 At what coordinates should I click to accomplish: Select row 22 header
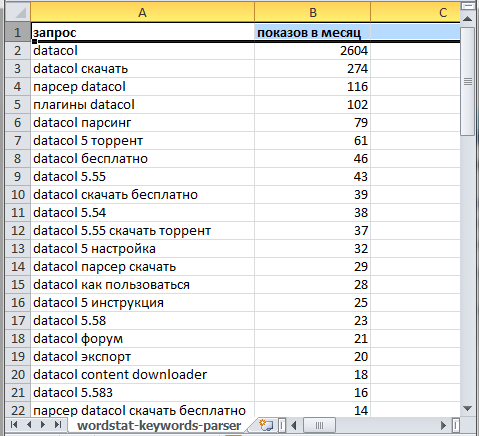coord(18,410)
